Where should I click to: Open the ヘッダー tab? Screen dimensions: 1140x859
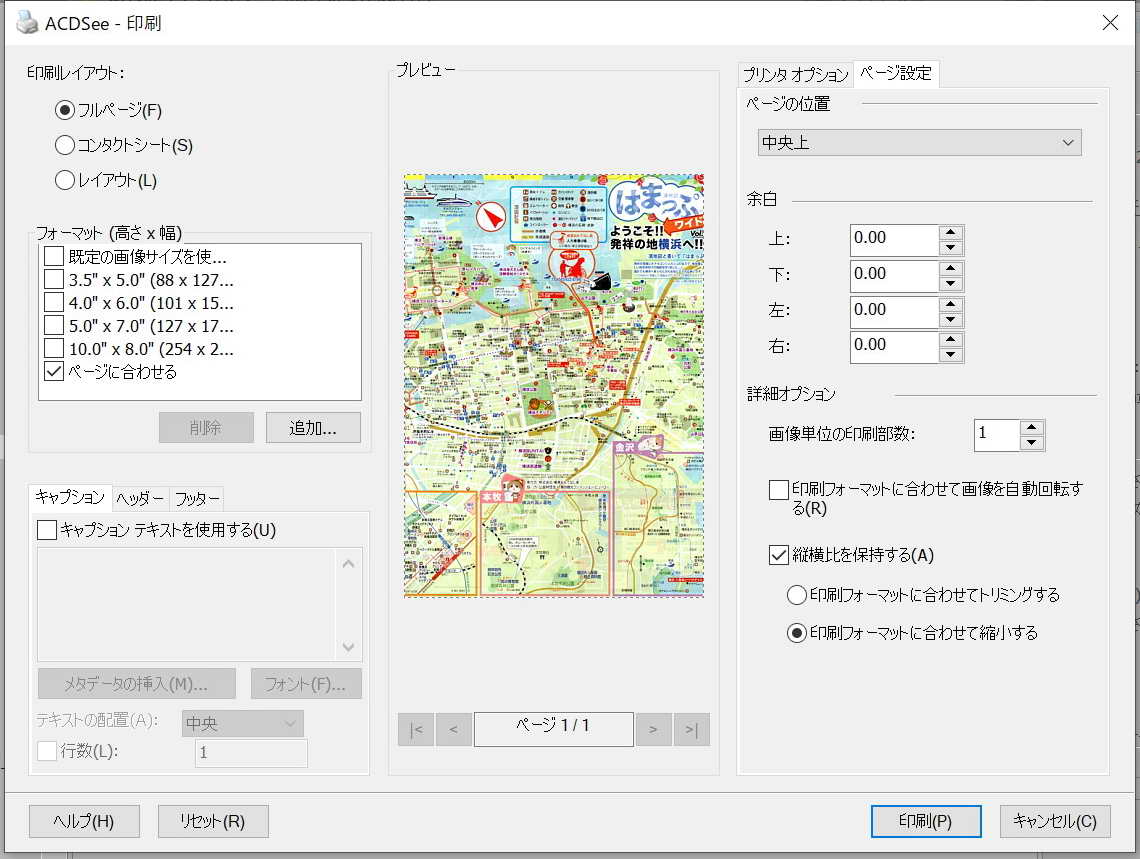tap(140, 498)
